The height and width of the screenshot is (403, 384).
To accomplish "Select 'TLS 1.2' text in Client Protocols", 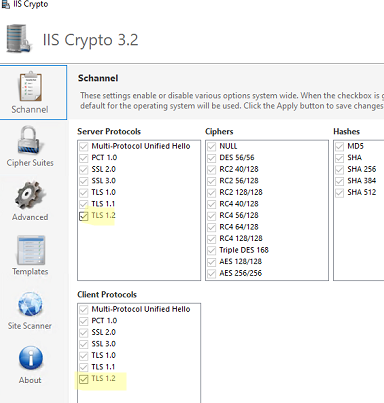I will (104, 378).
